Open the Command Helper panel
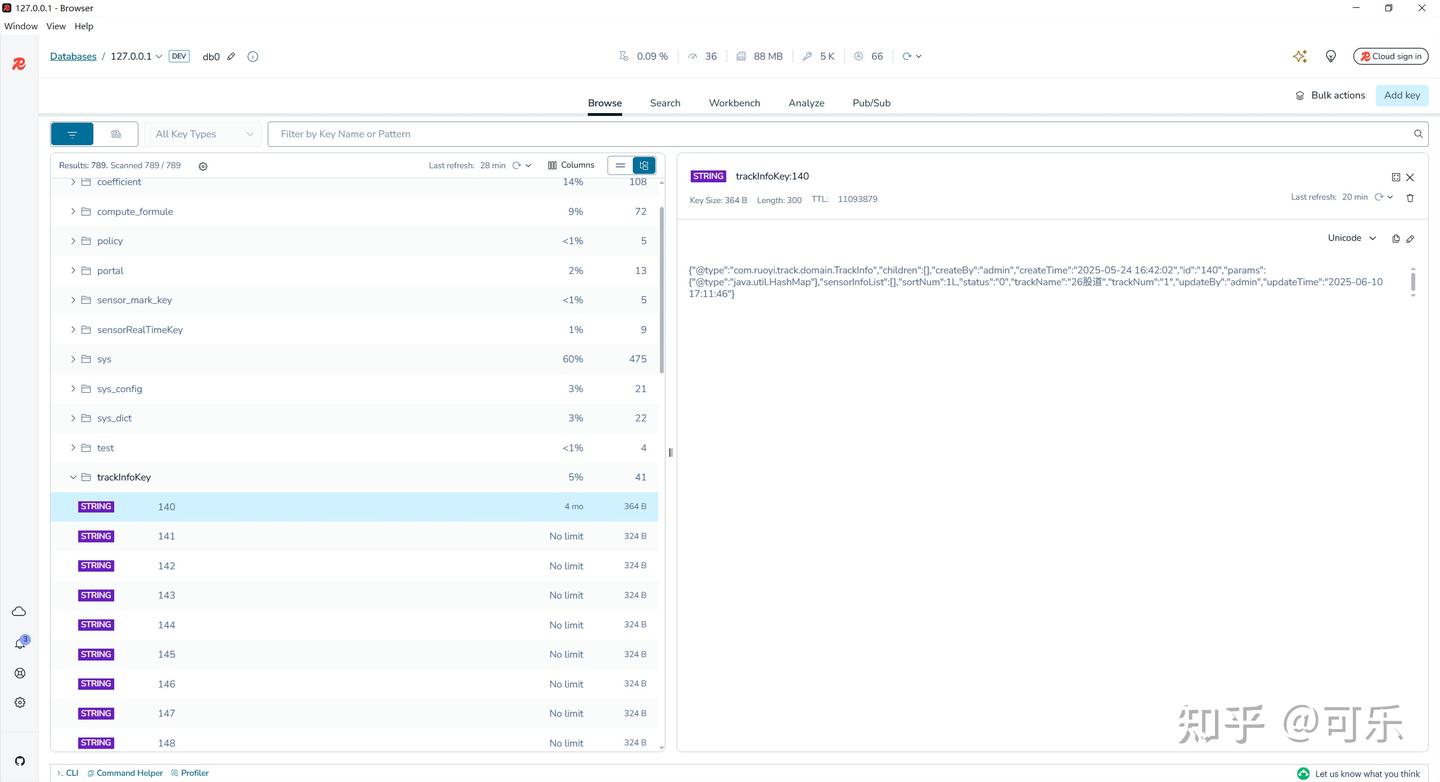 pyautogui.click(x=125, y=773)
